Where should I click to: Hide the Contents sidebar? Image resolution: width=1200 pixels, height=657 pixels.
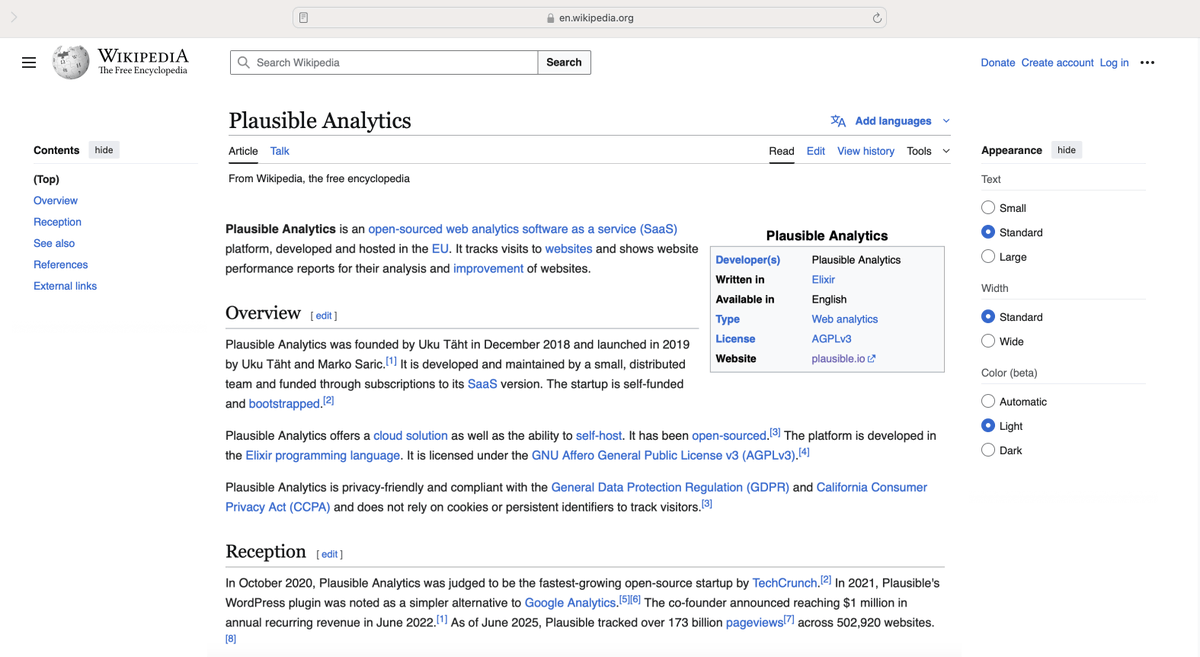click(104, 150)
